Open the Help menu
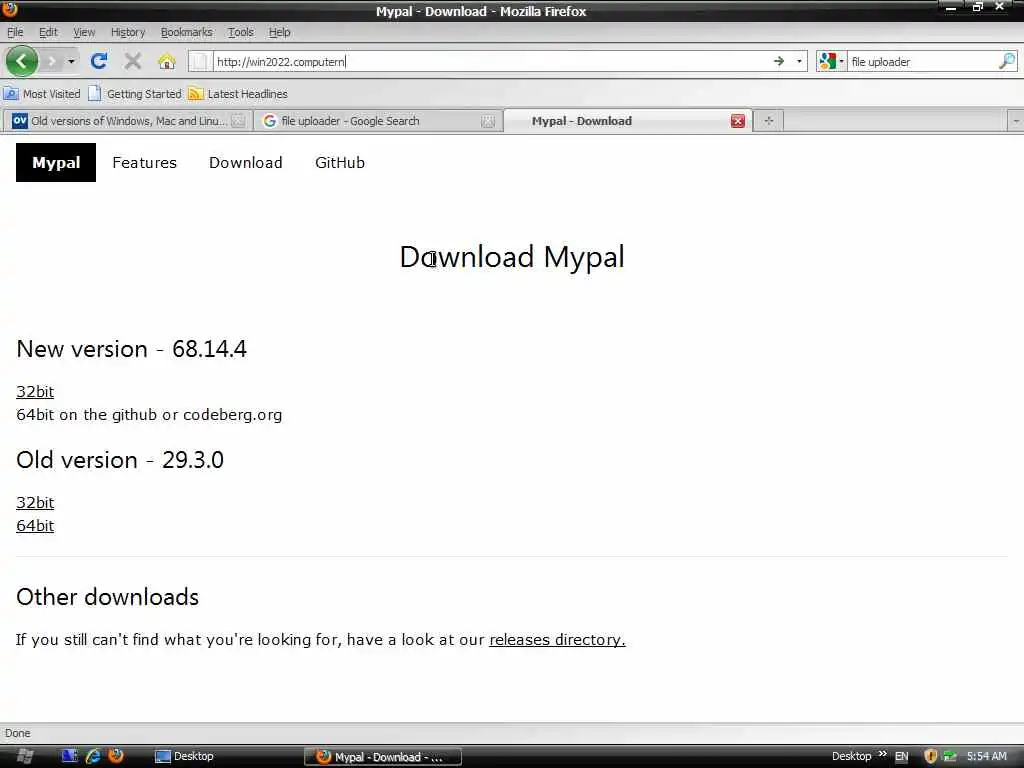Image resolution: width=1024 pixels, height=768 pixels. [279, 32]
